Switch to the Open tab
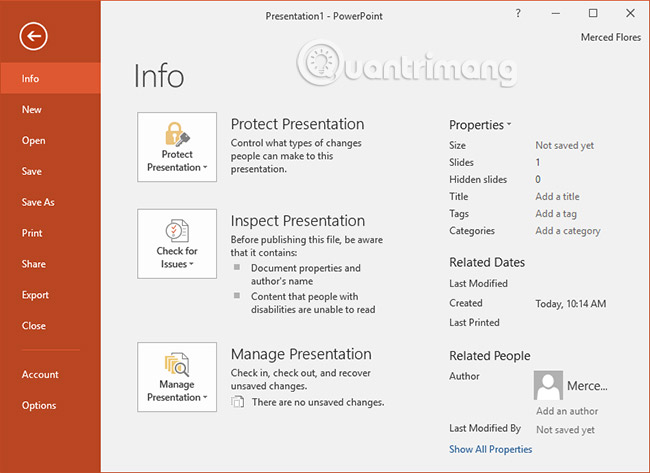 point(51,141)
